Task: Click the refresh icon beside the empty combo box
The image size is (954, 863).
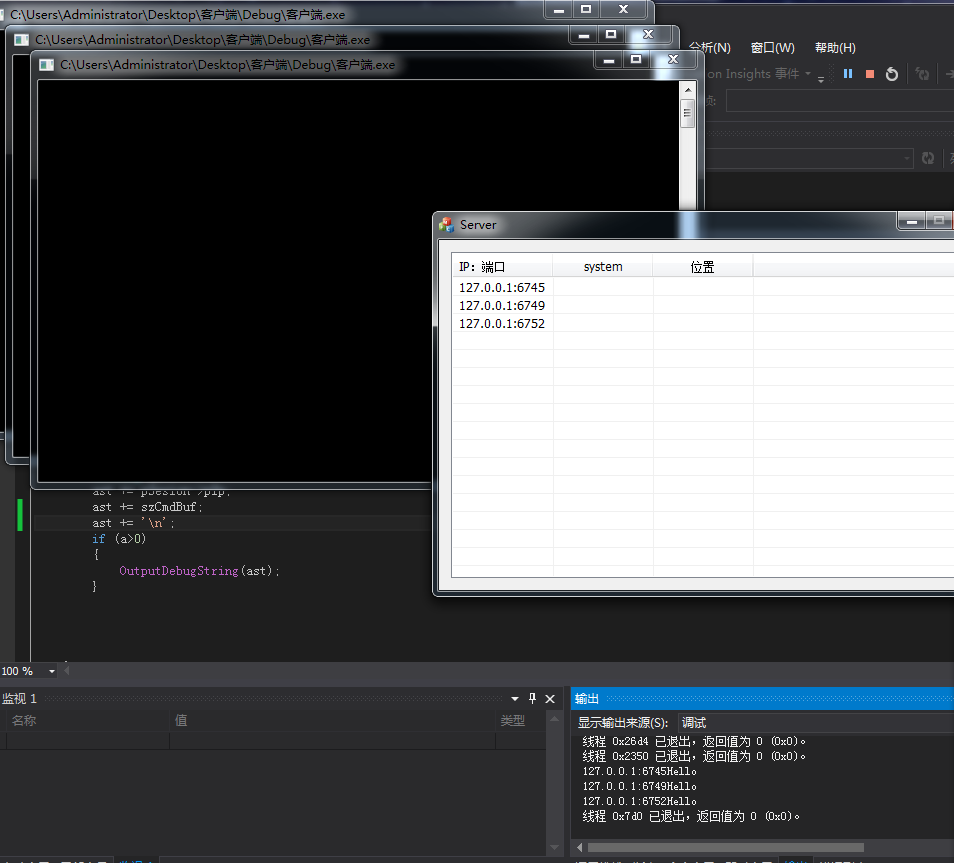Action: (927, 158)
